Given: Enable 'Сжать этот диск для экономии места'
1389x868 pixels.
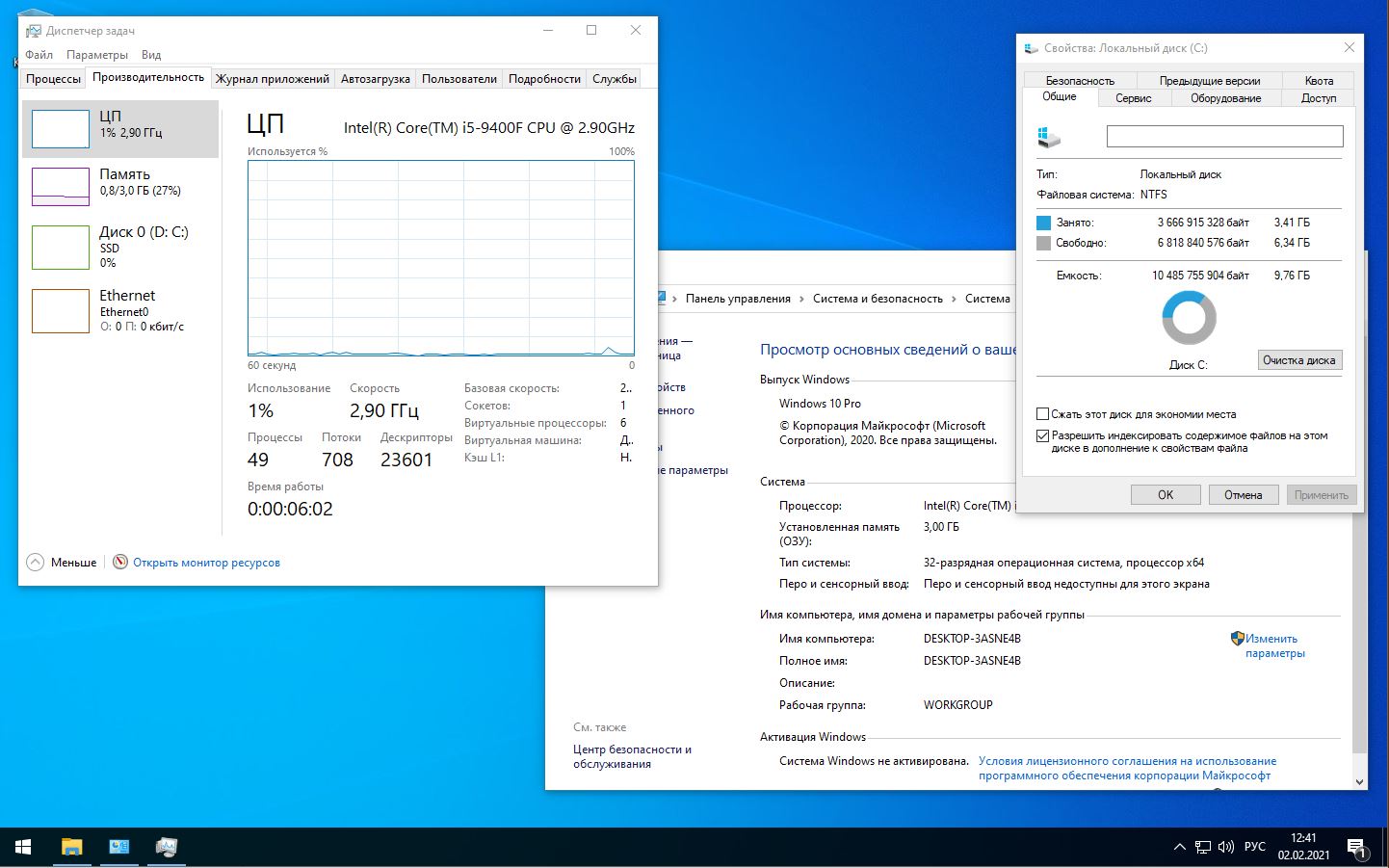Looking at the screenshot, I should click(x=1042, y=414).
